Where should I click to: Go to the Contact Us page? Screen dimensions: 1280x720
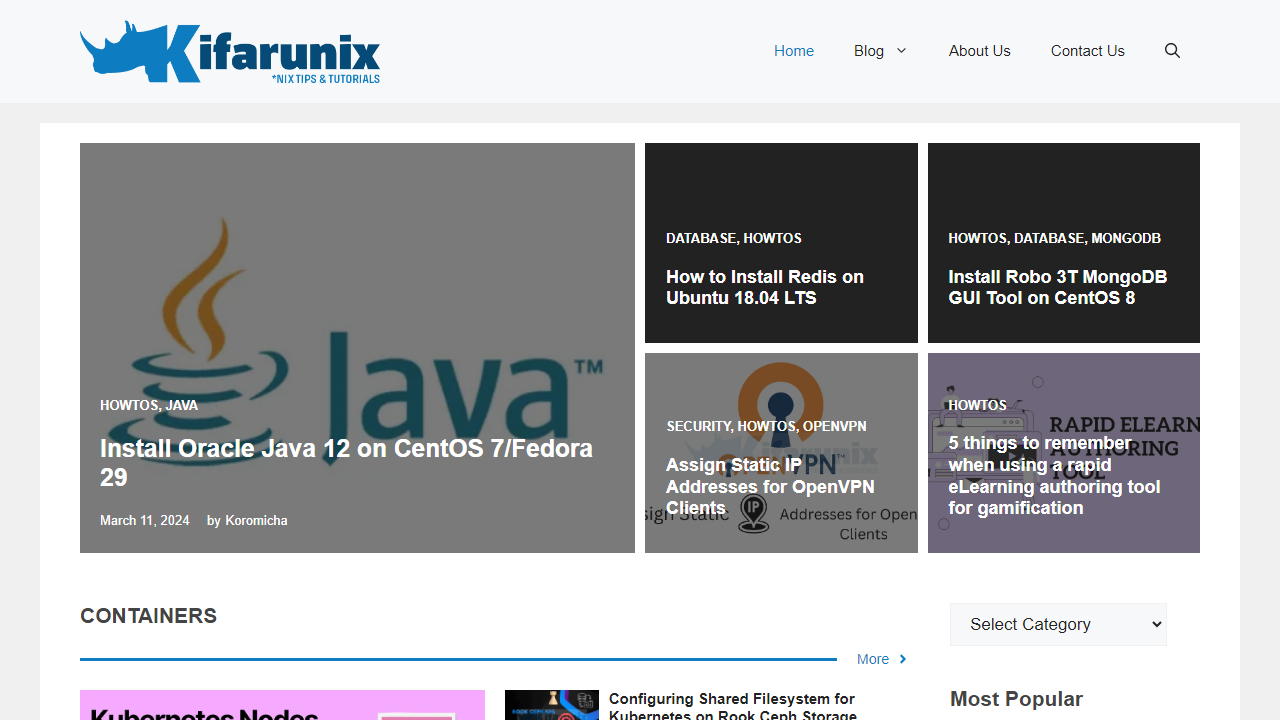1087,50
